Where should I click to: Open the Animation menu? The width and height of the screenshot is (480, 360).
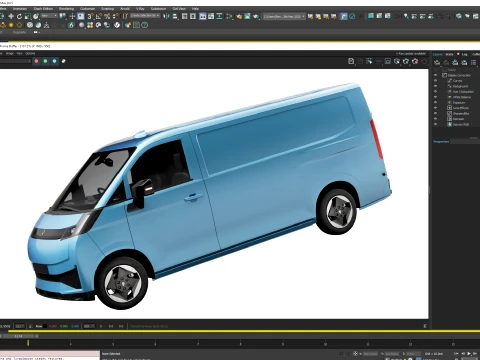click(20, 9)
